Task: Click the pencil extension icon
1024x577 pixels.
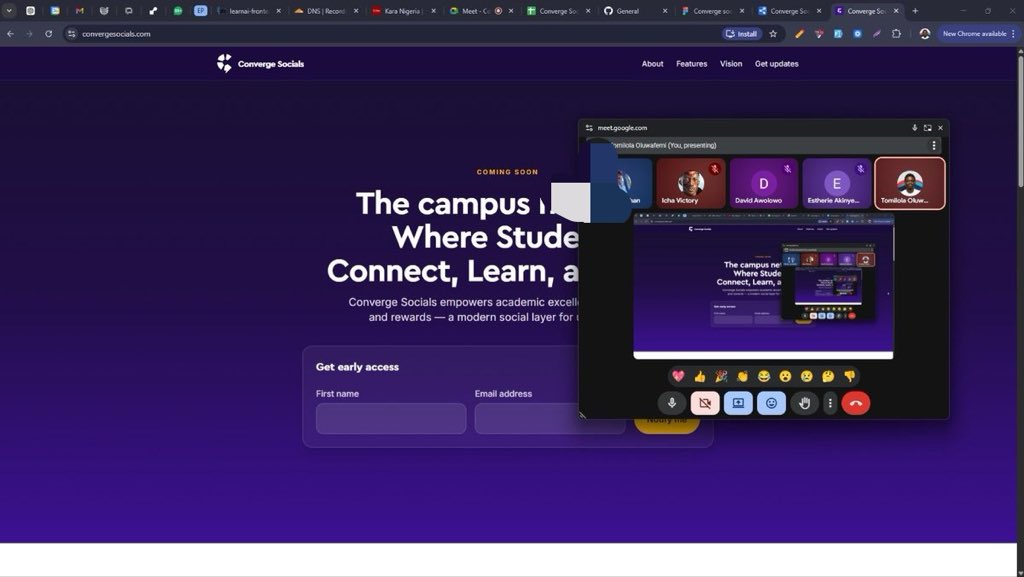Action: click(x=799, y=34)
